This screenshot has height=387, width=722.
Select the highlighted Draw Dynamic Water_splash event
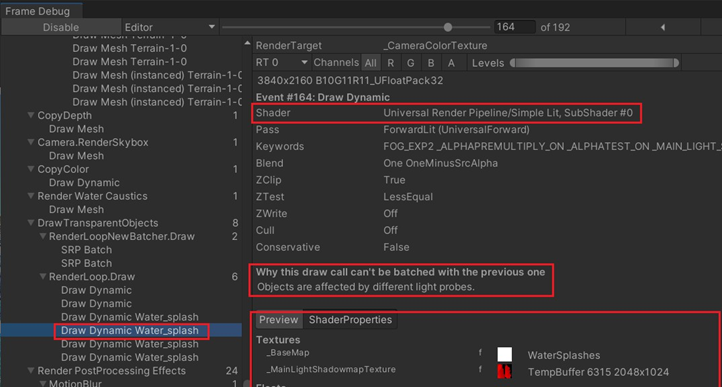pyautogui.click(x=130, y=331)
